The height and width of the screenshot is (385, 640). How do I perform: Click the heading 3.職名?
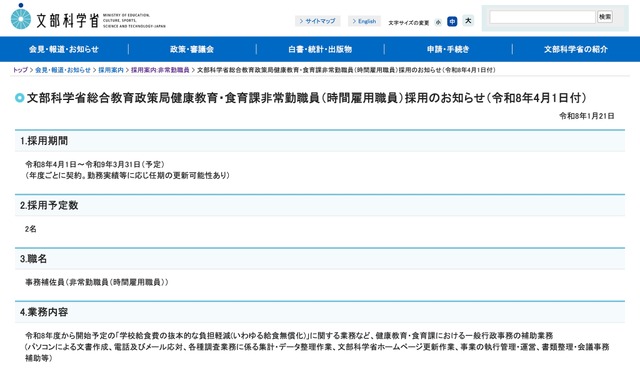33,259
